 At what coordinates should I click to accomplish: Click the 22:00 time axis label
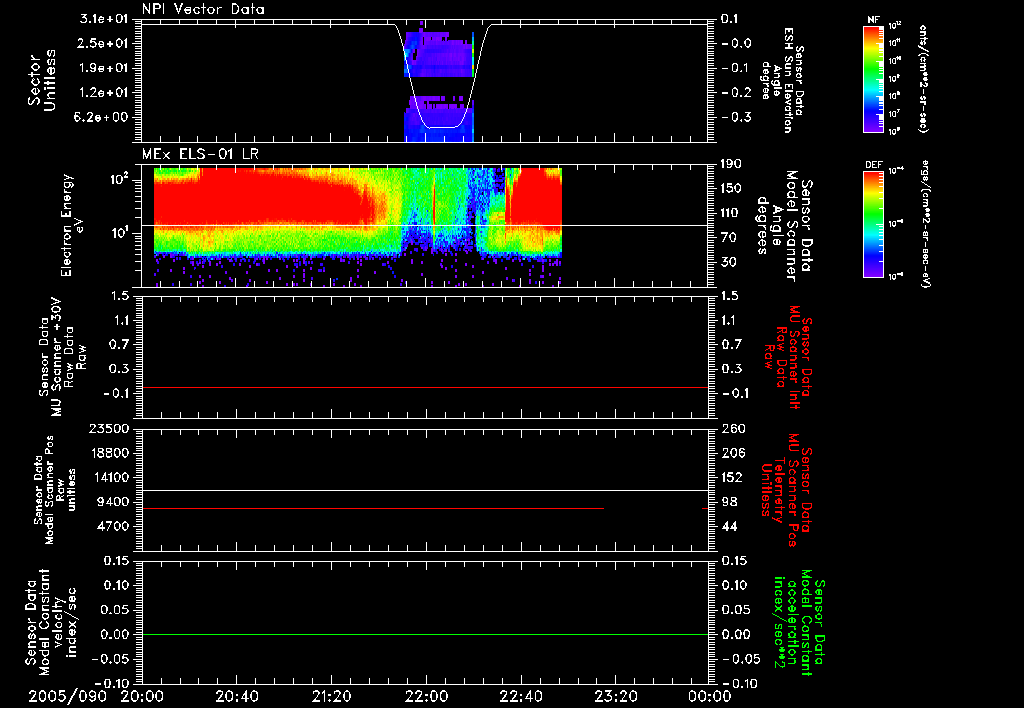426,697
